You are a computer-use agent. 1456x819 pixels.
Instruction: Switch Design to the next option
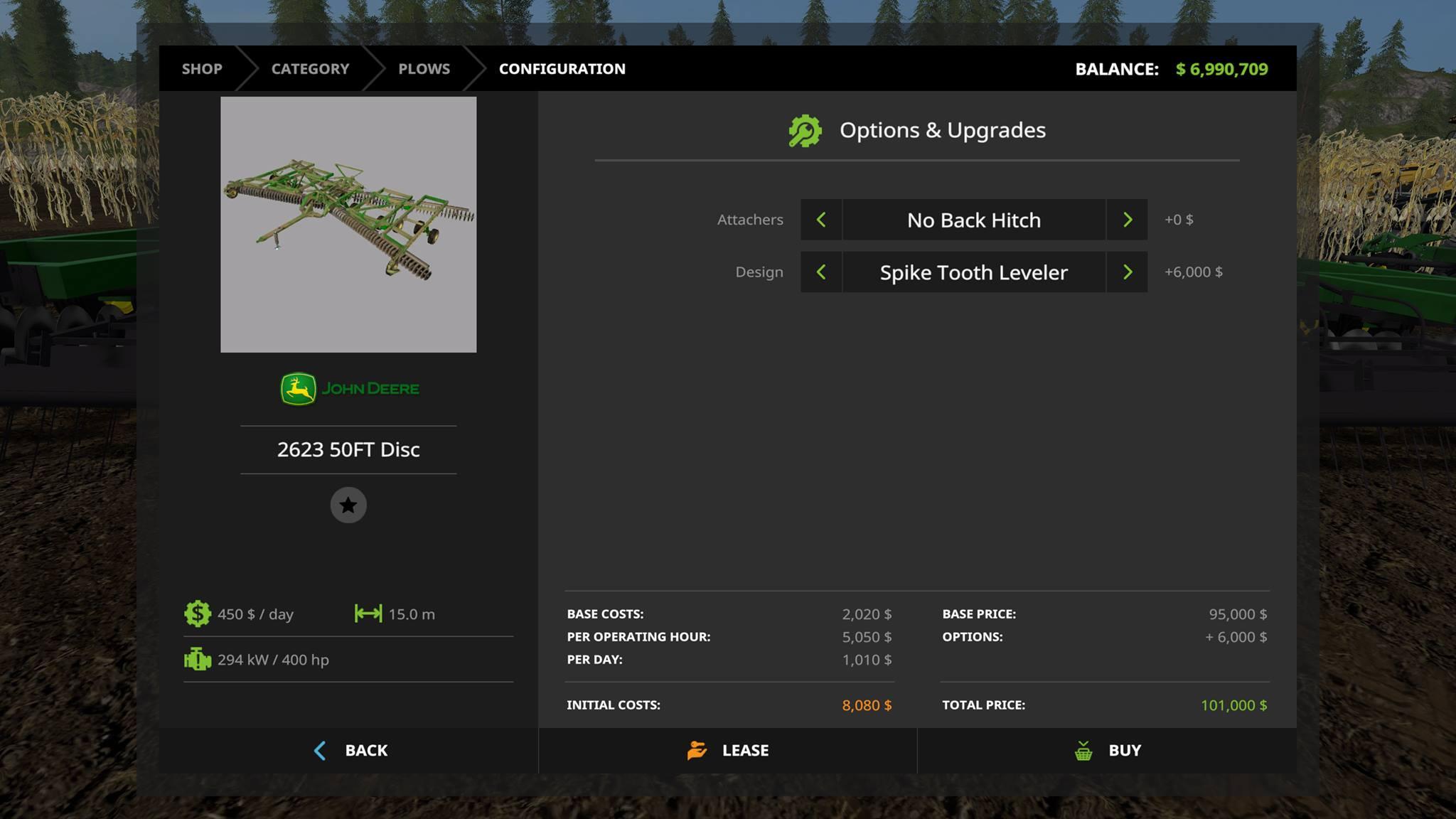click(x=1127, y=272)
